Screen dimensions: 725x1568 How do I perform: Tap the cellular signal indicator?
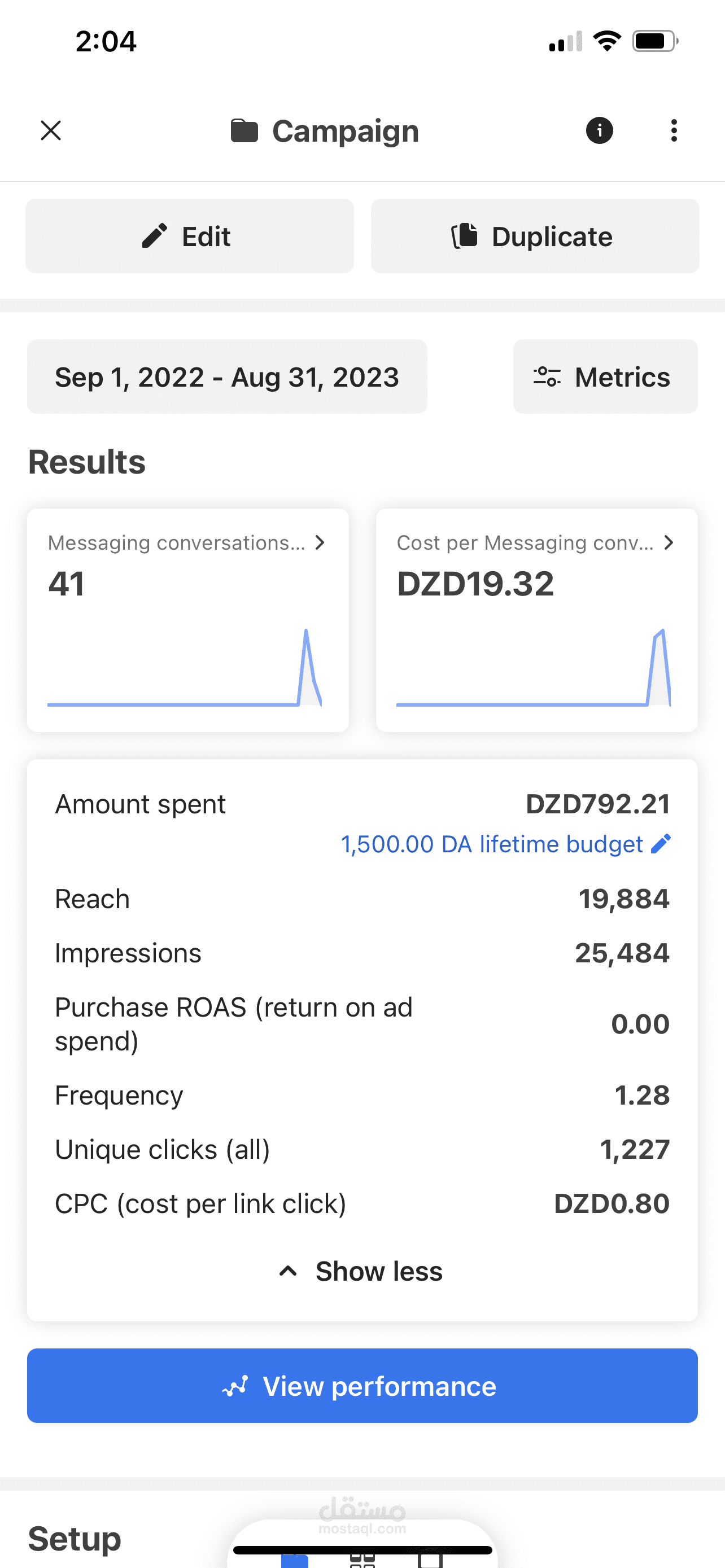566,41
